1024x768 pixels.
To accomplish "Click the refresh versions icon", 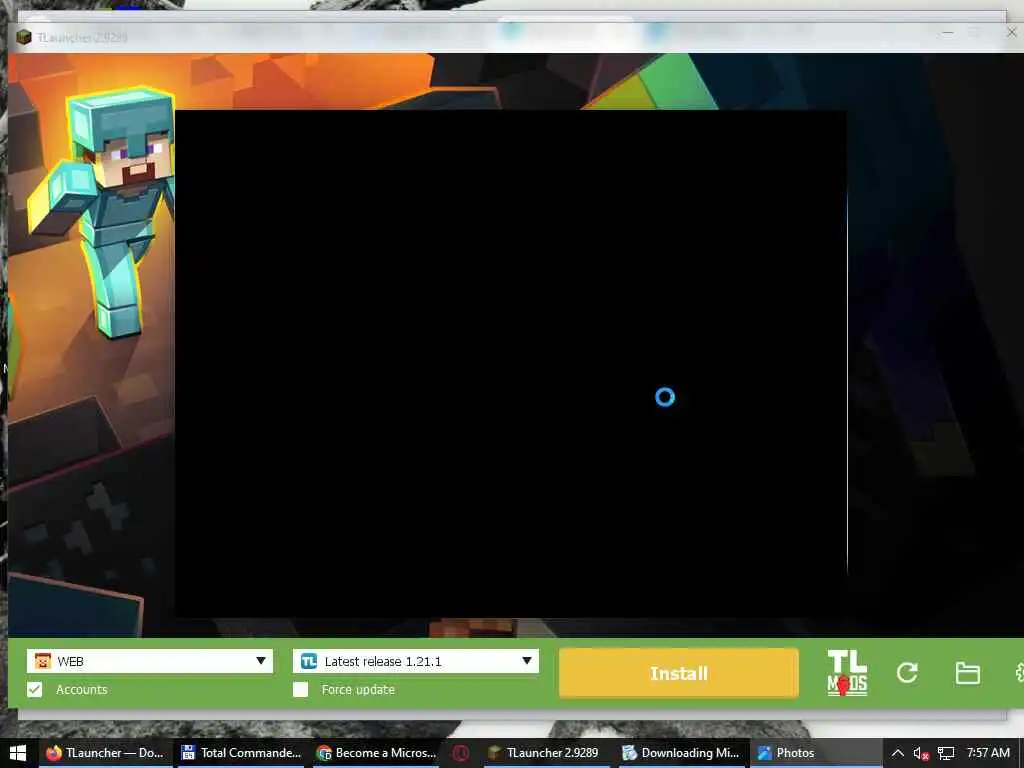I will tap(907, 673).
